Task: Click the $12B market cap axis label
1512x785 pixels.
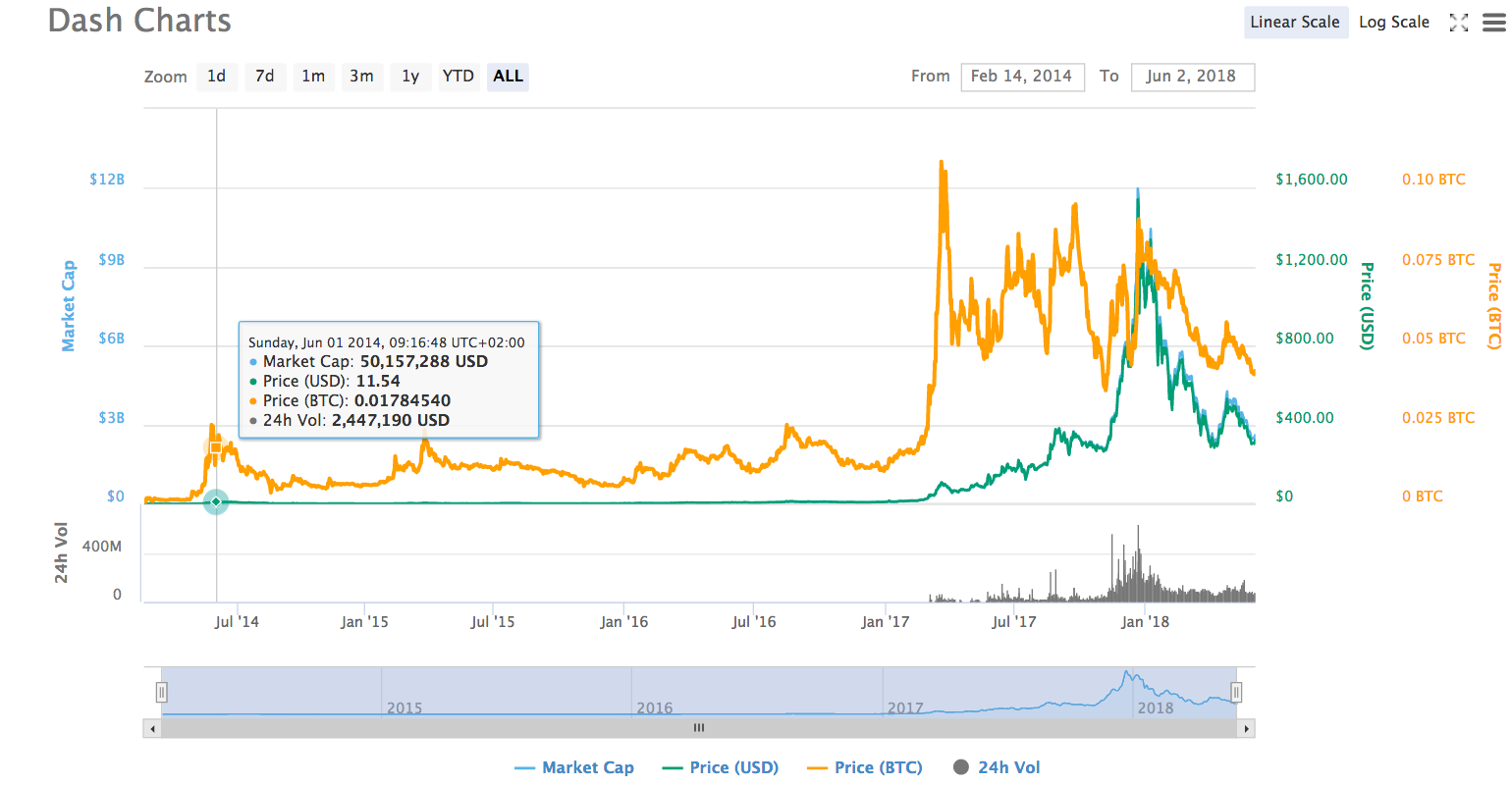Action: [x=107, y=180]
